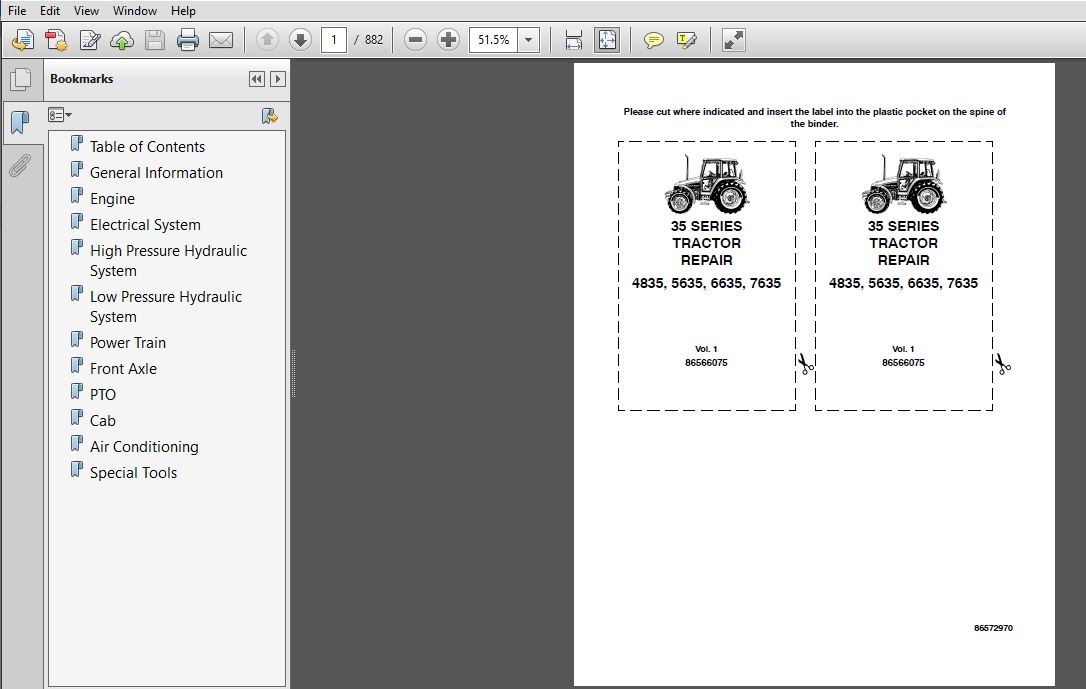This screenshot has height=689, width=1086.
Task: Click the upload to cloud icon
Action: coord(122,40)
